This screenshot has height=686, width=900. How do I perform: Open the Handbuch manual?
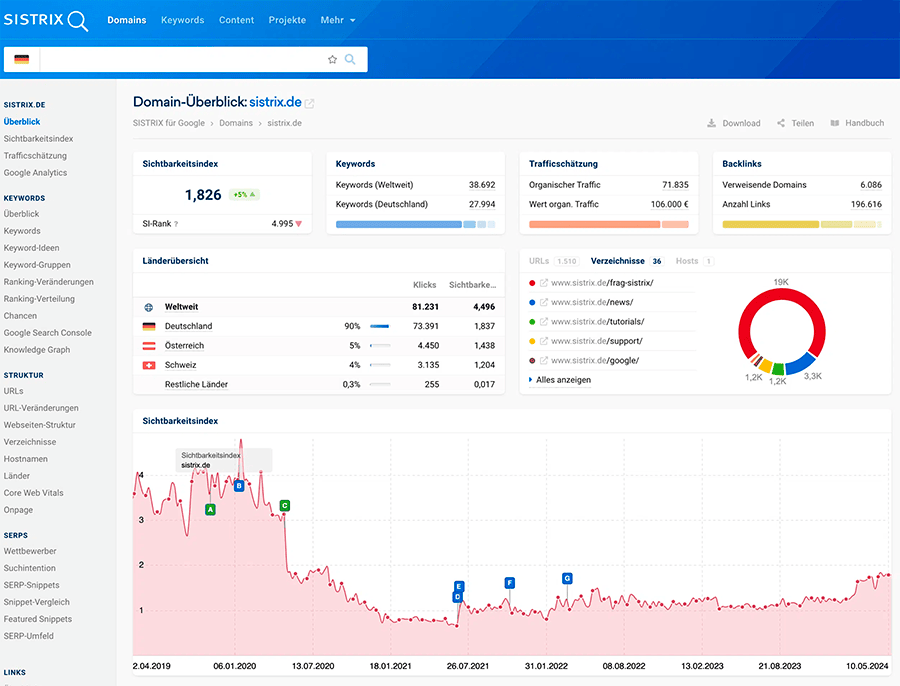(x=857, y=123)
